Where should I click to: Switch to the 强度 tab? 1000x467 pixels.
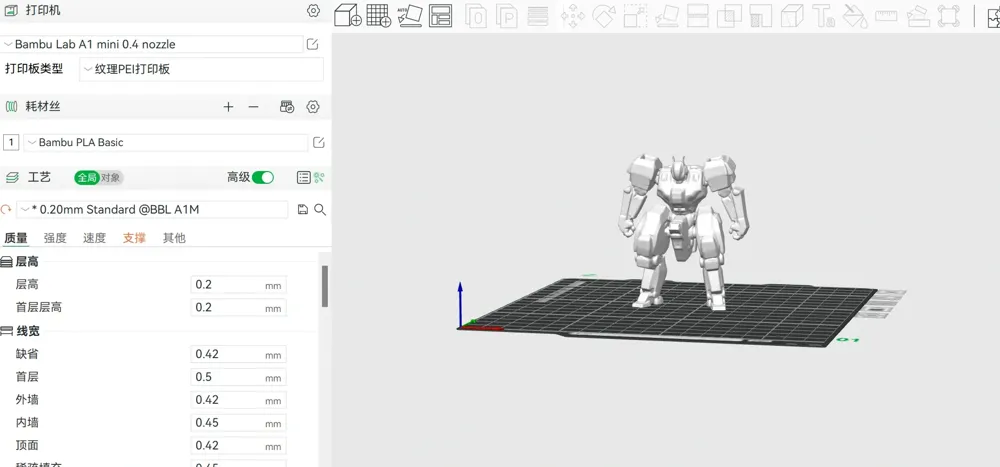coord(55,238)
